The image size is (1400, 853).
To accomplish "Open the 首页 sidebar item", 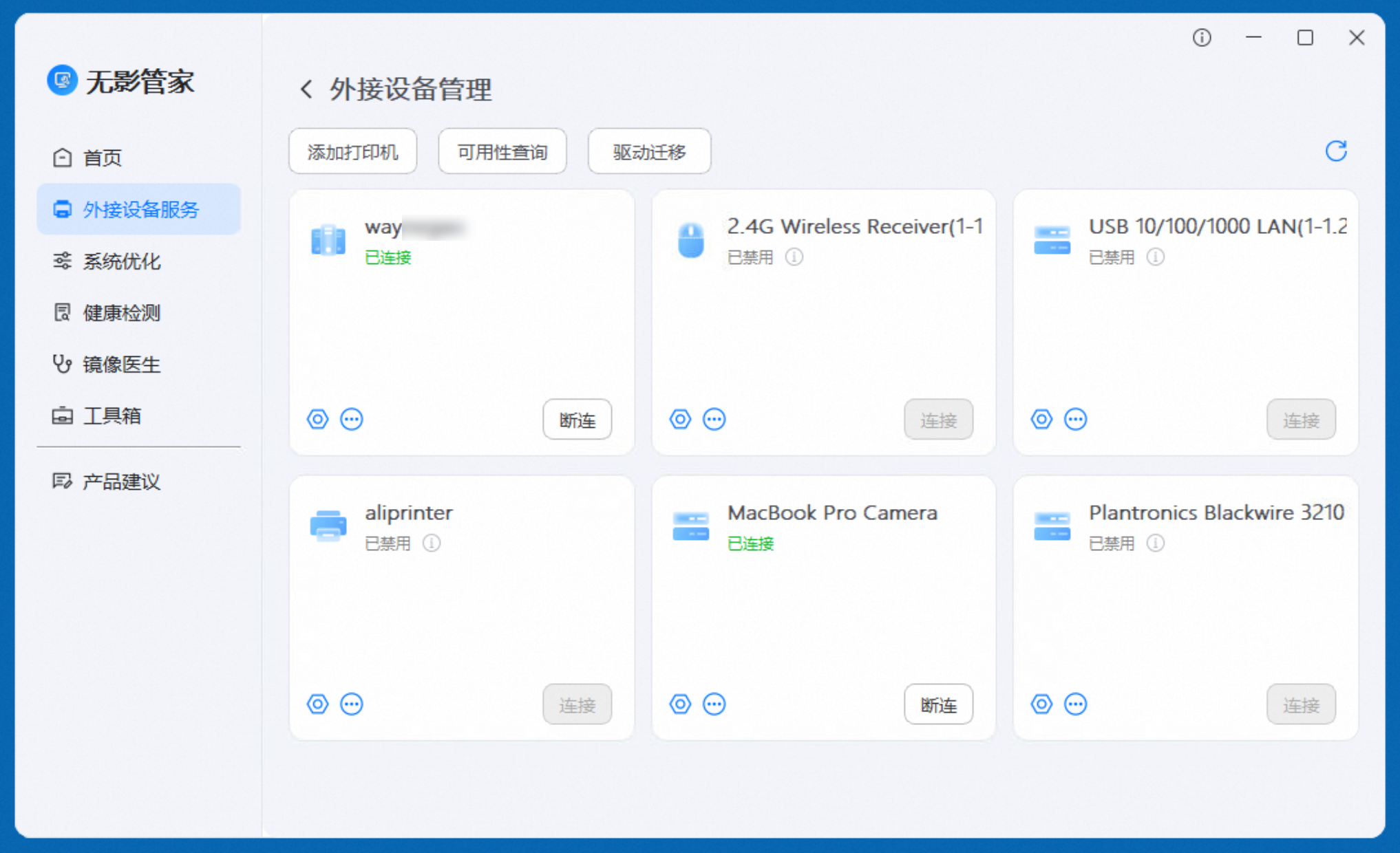I will tap(103, 158).
